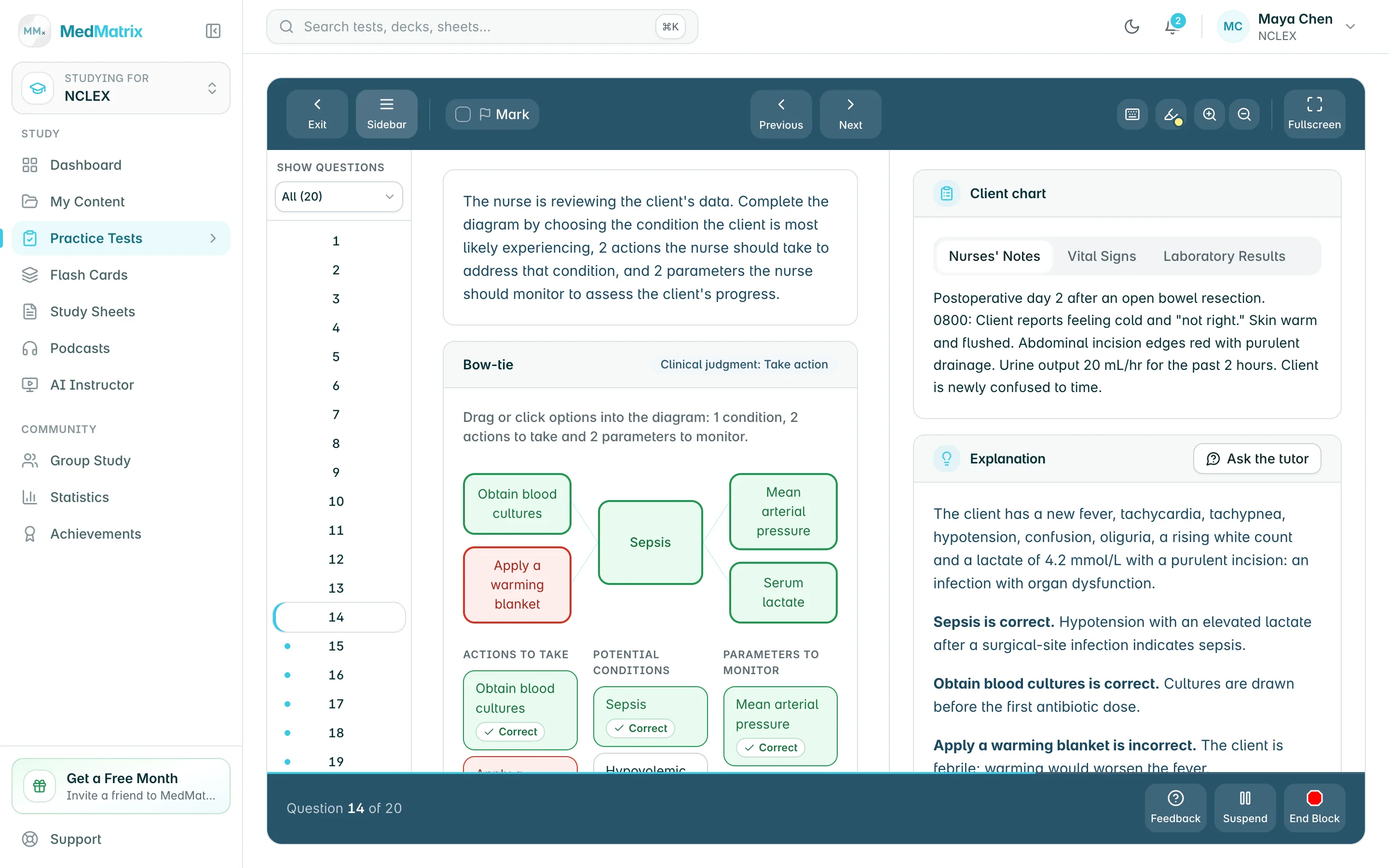
Task: Expand the Studying For NCLEX selector
Action: (x=121, y=88)
